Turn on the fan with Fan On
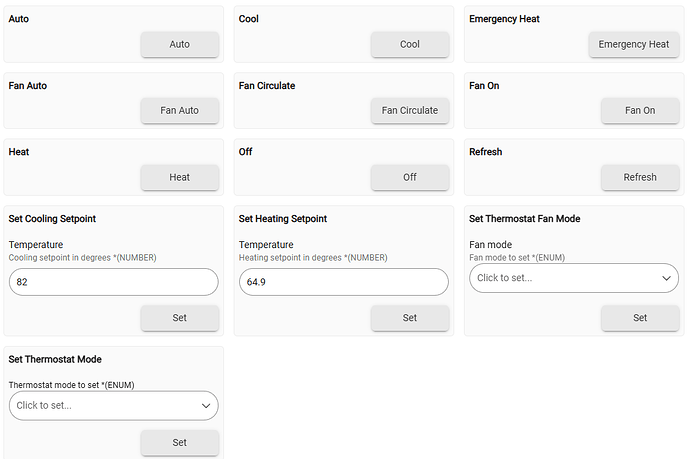 [x=640, y=110]
